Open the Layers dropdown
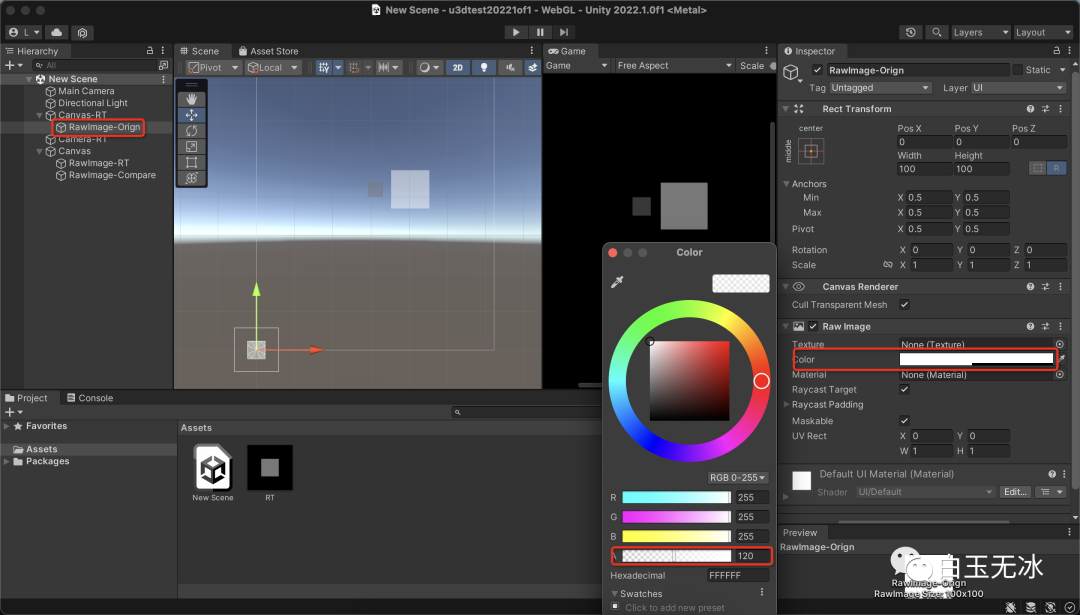This screenshot has width=1080, height=615. pyautogui.click(x=981, y=32)
